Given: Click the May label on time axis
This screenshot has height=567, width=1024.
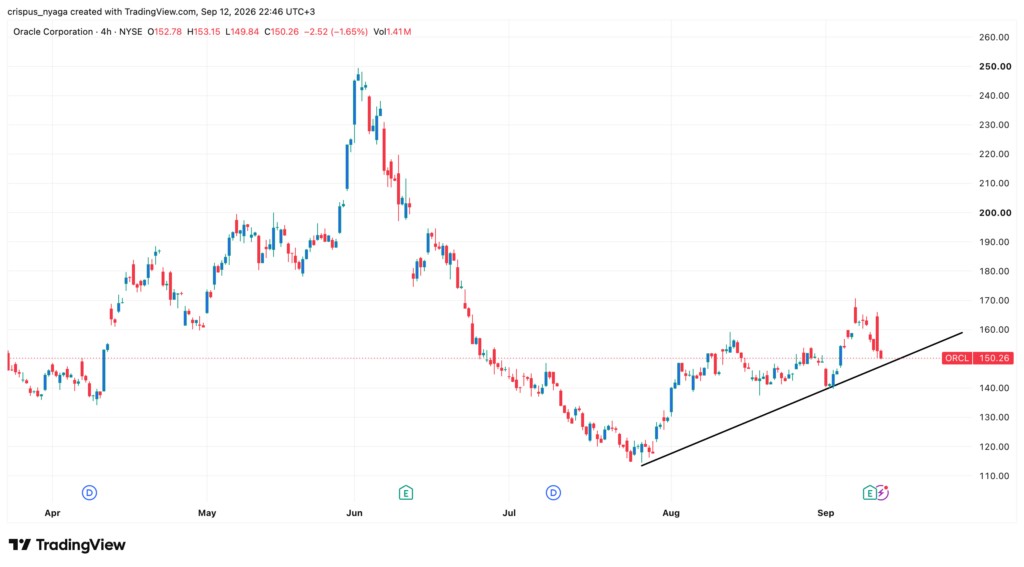Looking at the screenshot, I should (x=207, y=513).
